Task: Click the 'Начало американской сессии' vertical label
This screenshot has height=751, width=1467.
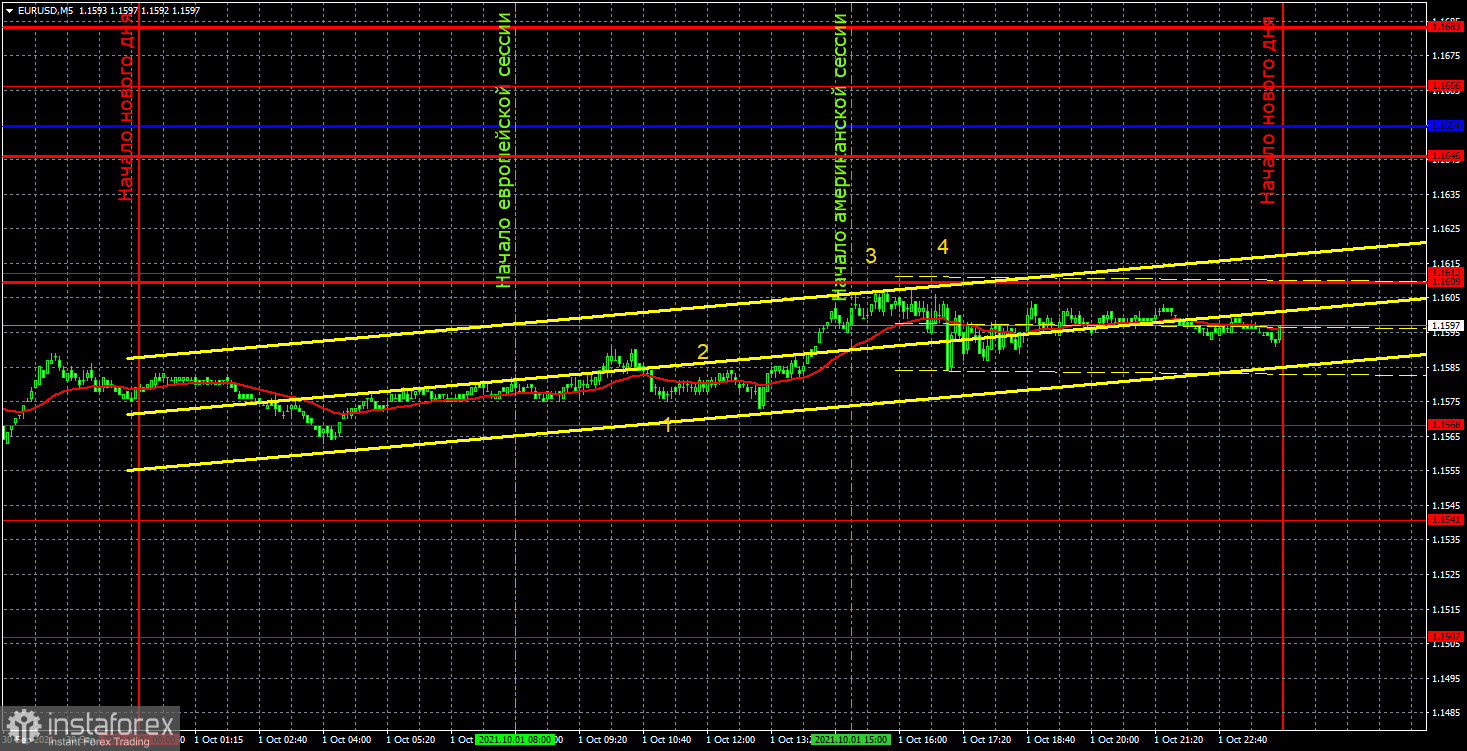Action: point(840,157)
